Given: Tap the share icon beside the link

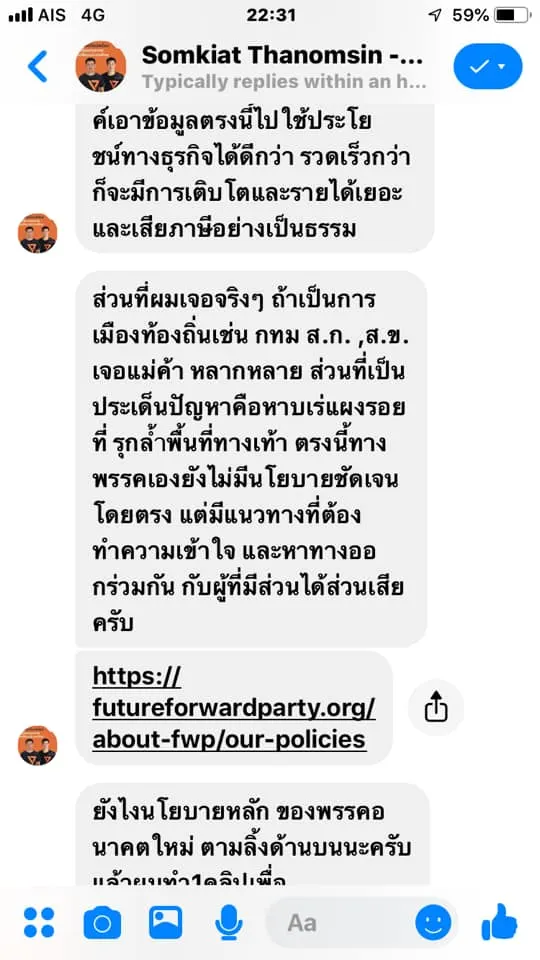Looking at the screenshot, I should (436, 708).
